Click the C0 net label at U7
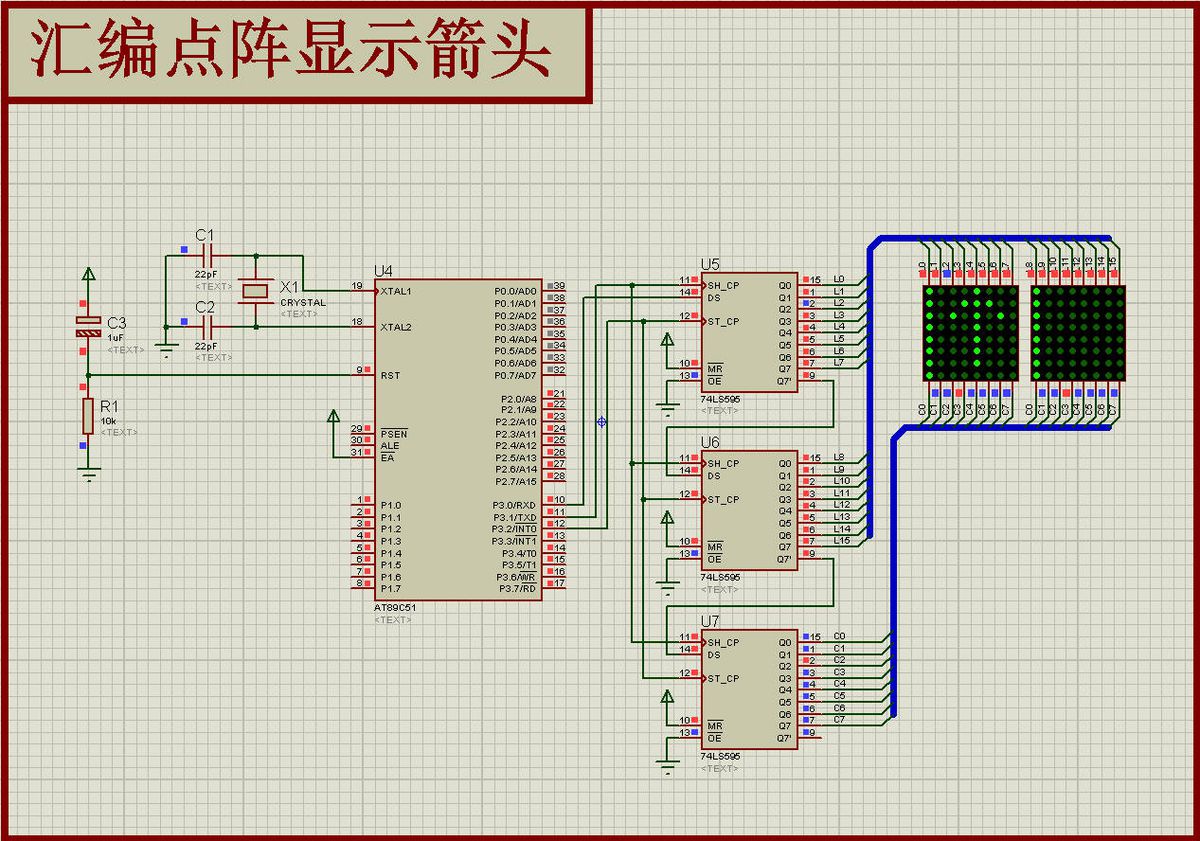This screenshot has width=1200, height=841. pos(839,636)
